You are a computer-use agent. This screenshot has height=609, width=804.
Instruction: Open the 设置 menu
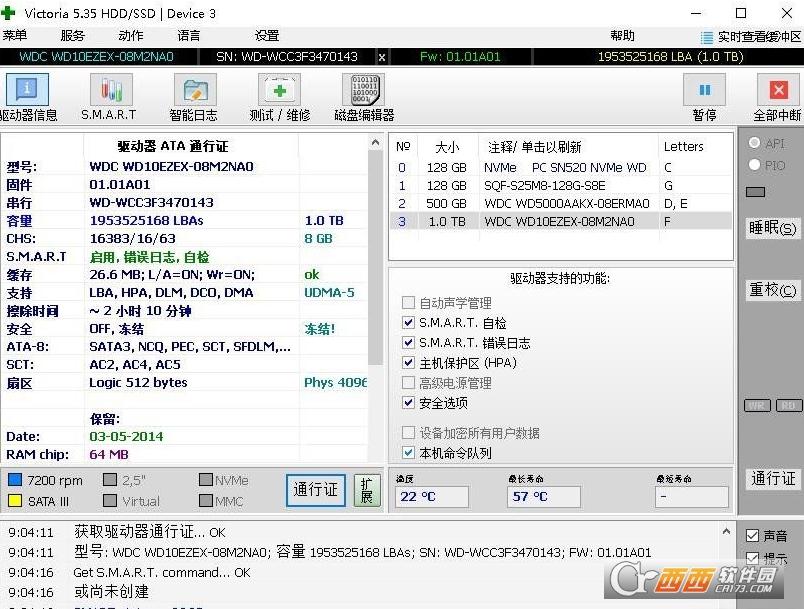(267, 35)
